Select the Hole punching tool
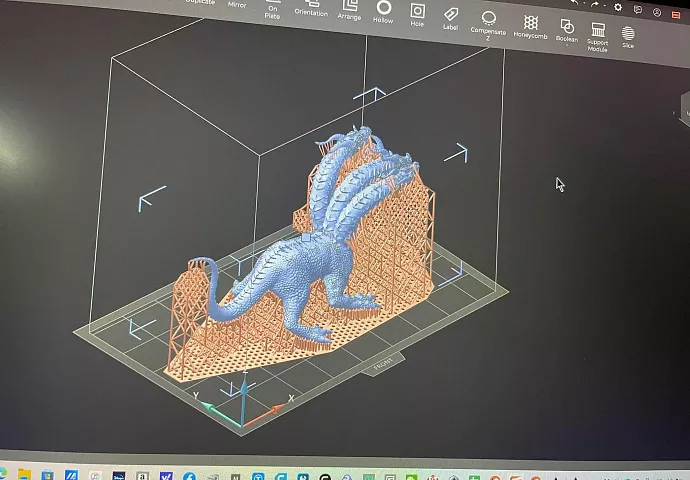 (417, 15)
